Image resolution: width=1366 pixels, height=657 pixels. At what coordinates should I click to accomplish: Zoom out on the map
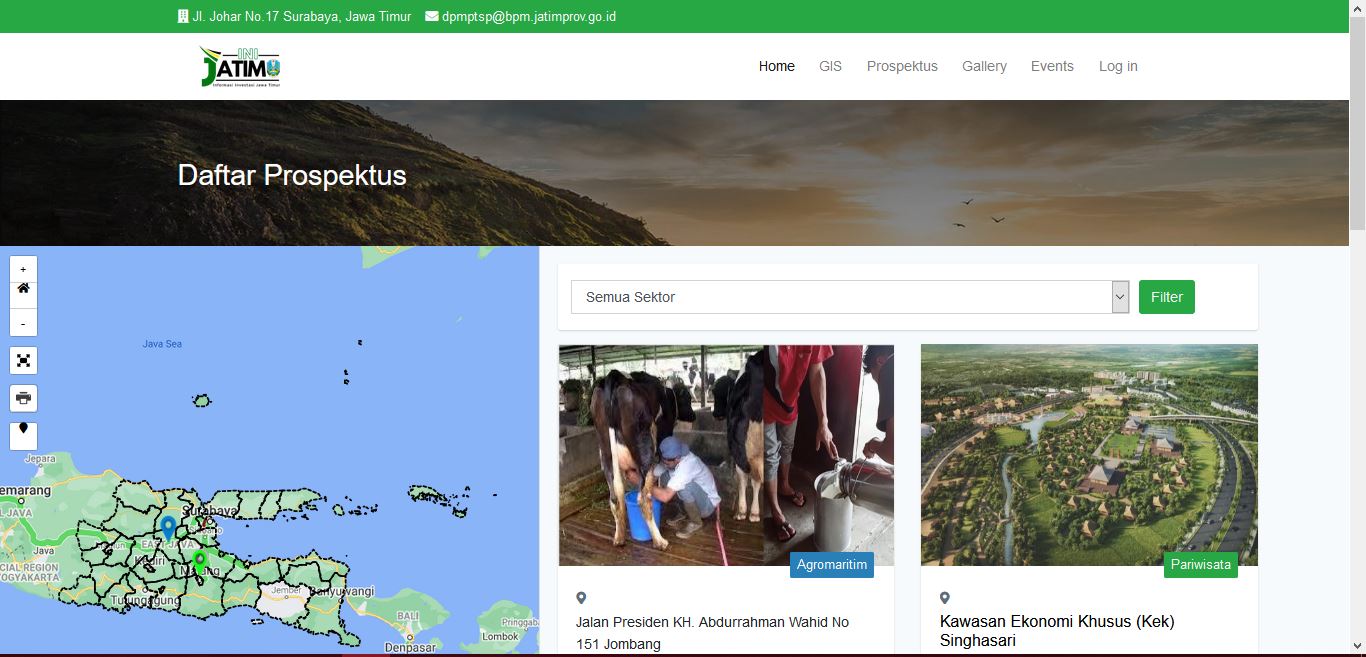(23, 322)
